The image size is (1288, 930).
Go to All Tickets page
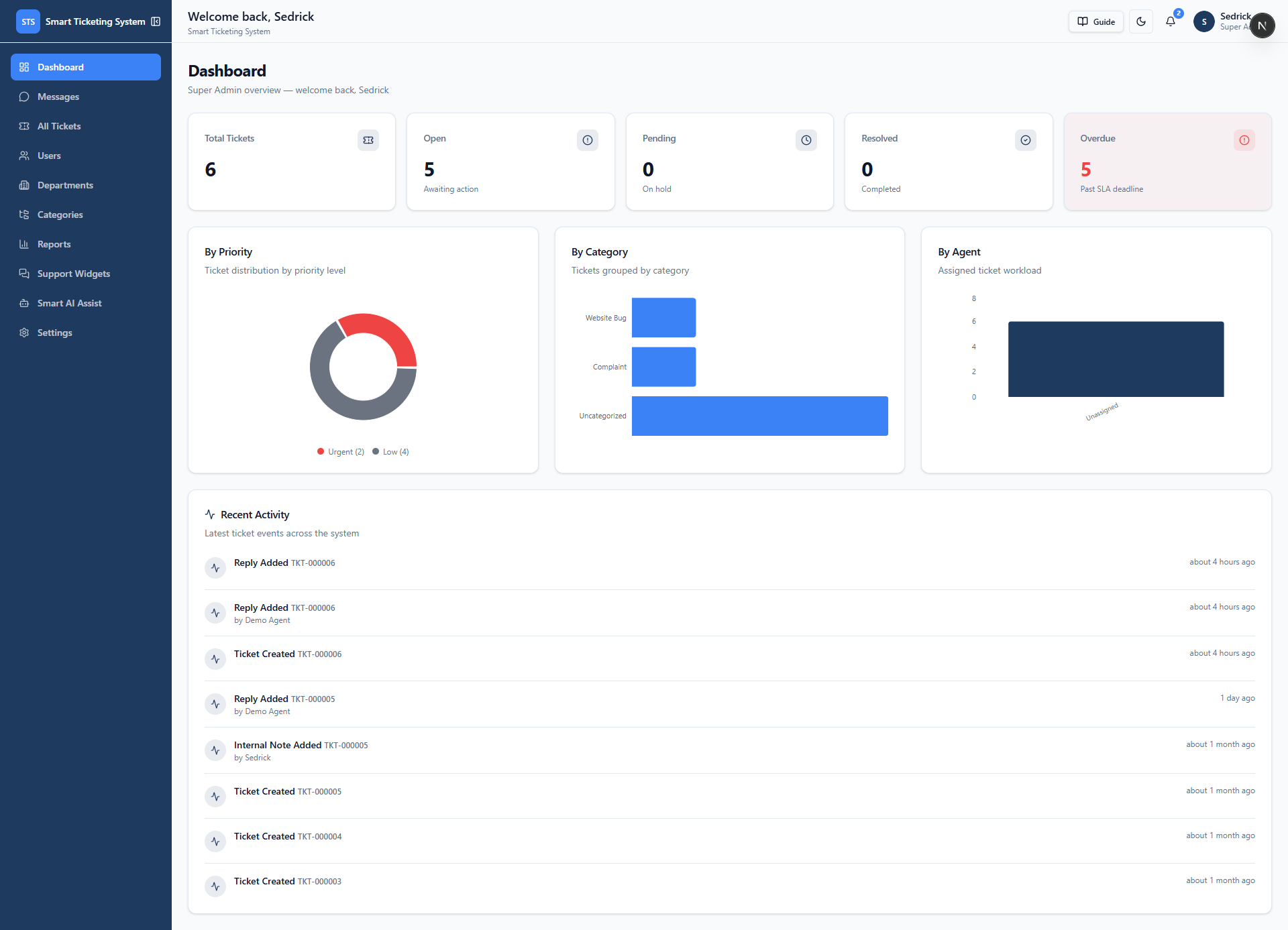pyautogui.click(x=86, y=126)
